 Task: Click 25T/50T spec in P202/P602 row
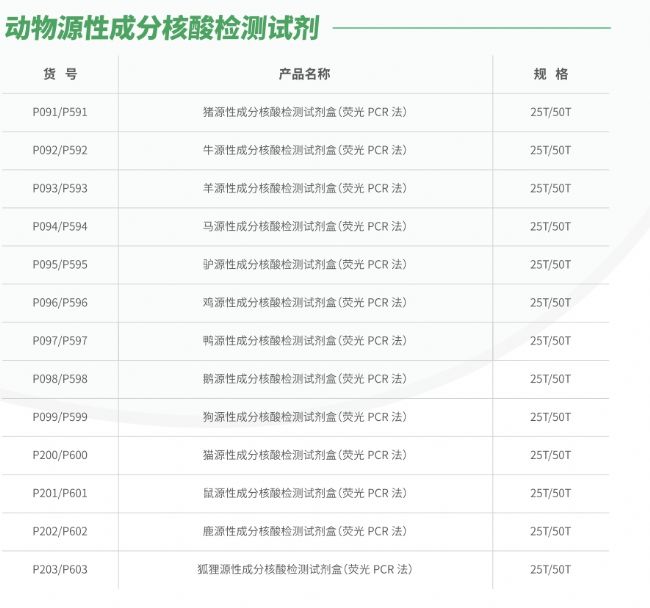click(551, 532)
